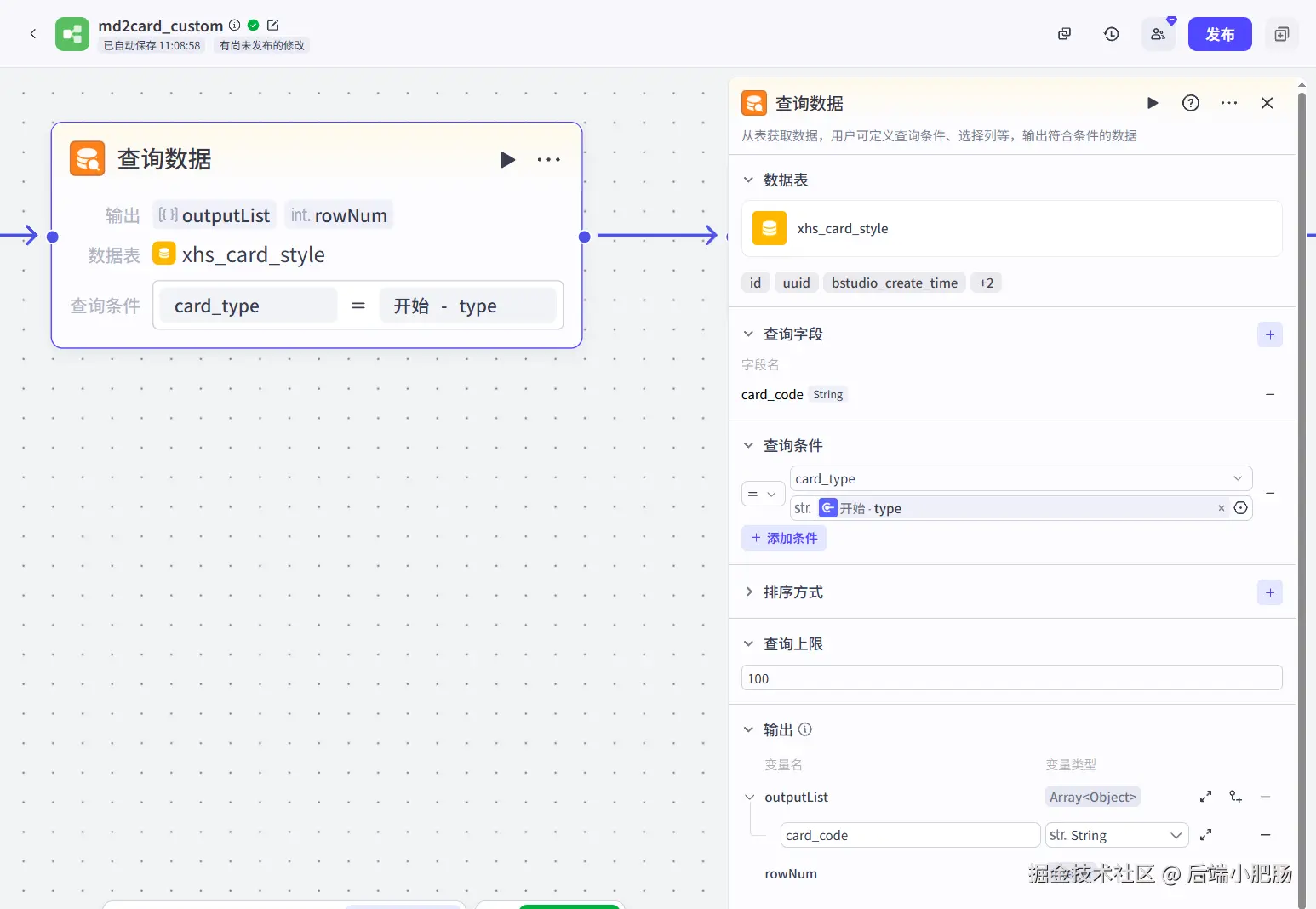Focus the card_code output name field

[910, 835]
